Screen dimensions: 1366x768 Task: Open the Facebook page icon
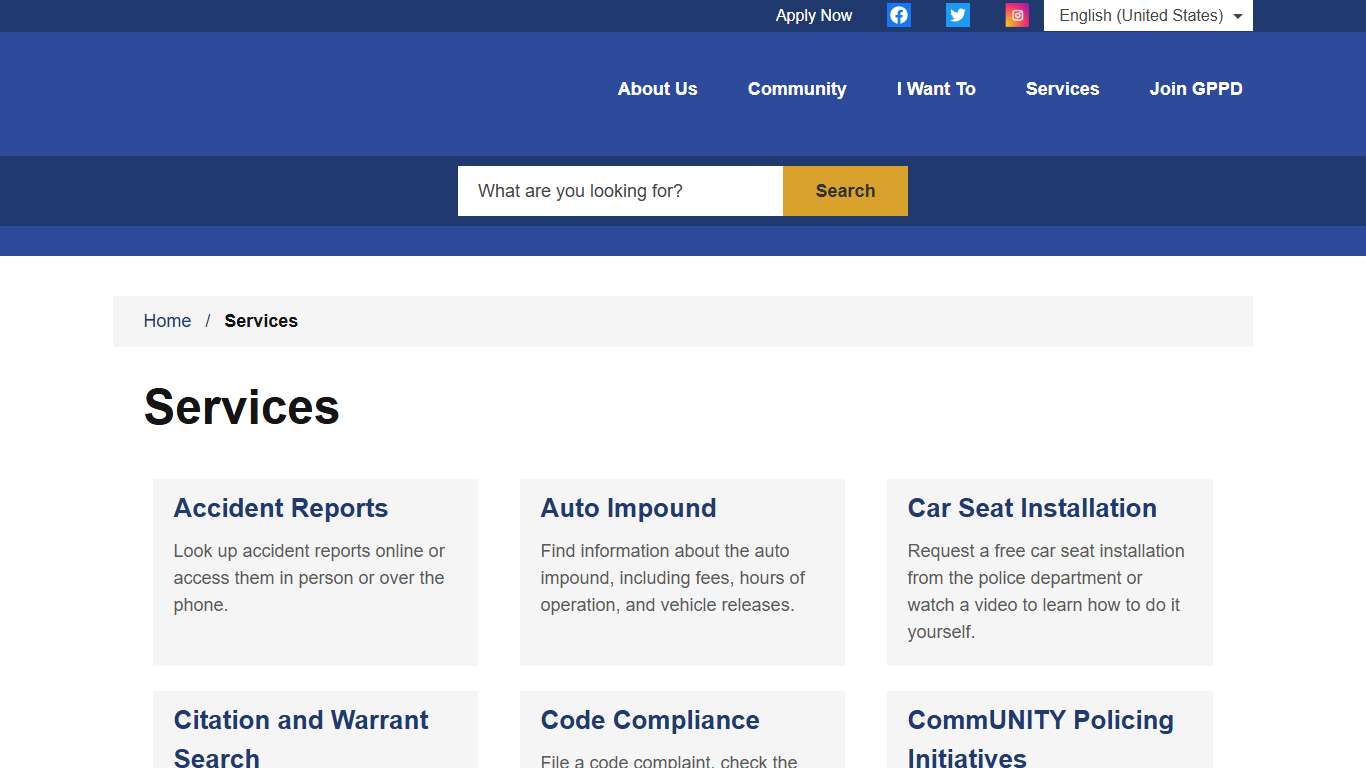pyautogui.click(x=898, y=15)
